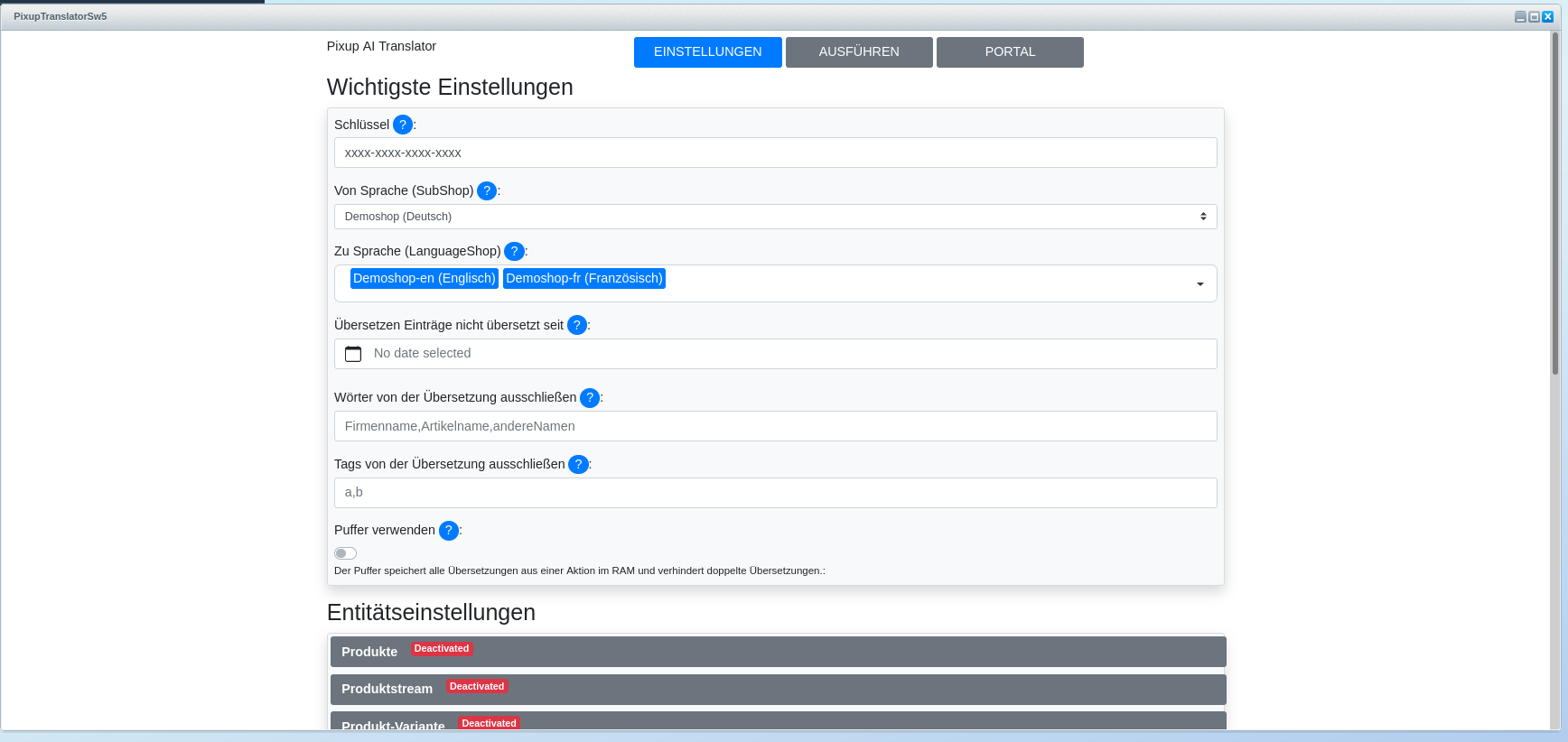Open help for Zu Sprache (LanguageShop)
The image size is (1568, 742).
(x=514, y=251)
